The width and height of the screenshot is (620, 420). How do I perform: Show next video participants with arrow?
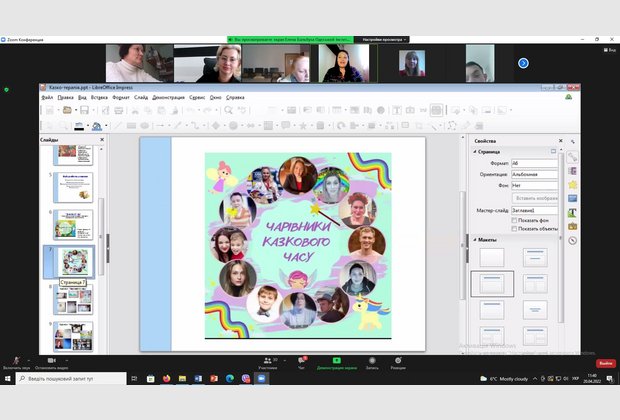tap(523, 63)
